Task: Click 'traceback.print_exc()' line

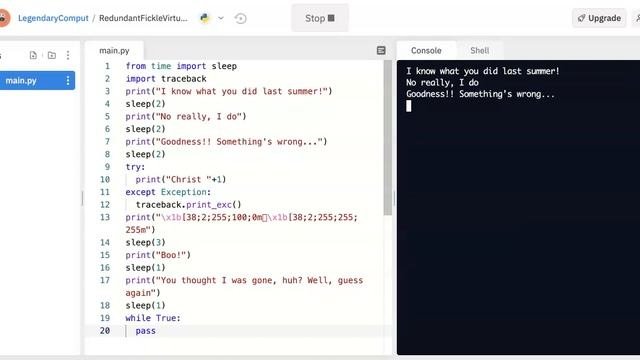Action: [189, 204]
